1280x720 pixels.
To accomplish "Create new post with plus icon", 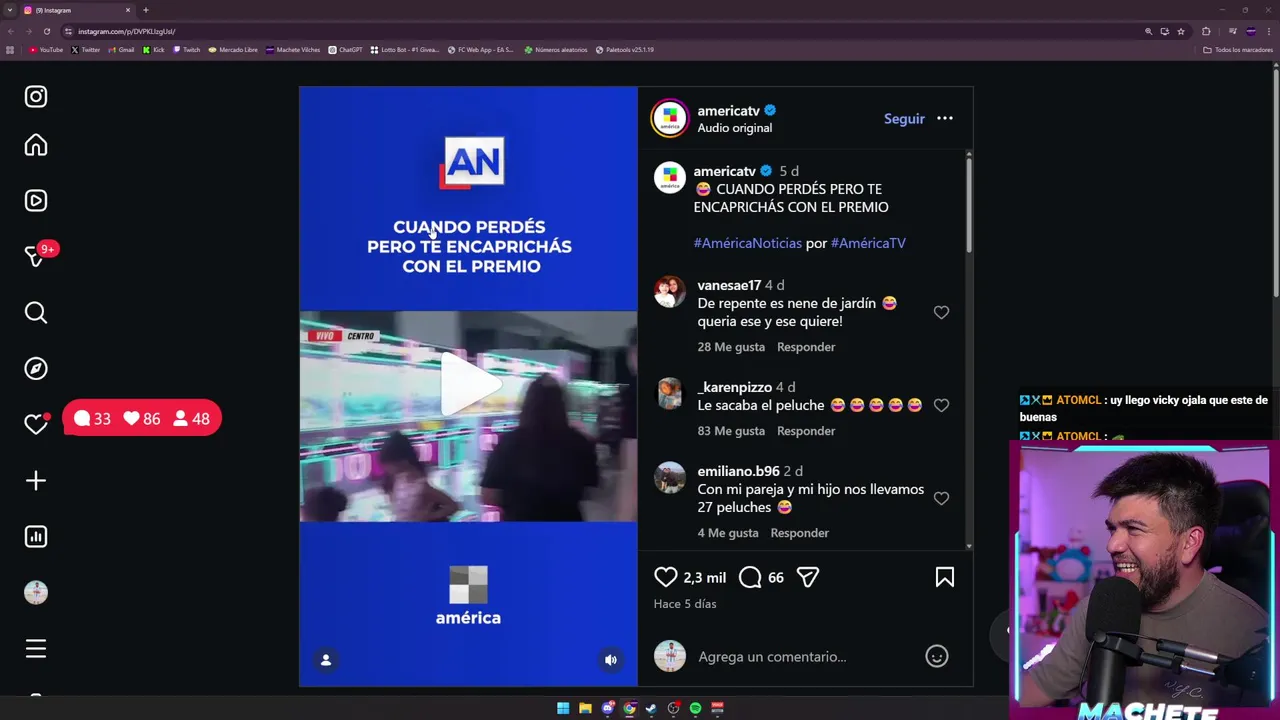I will (x=36, y=481).
